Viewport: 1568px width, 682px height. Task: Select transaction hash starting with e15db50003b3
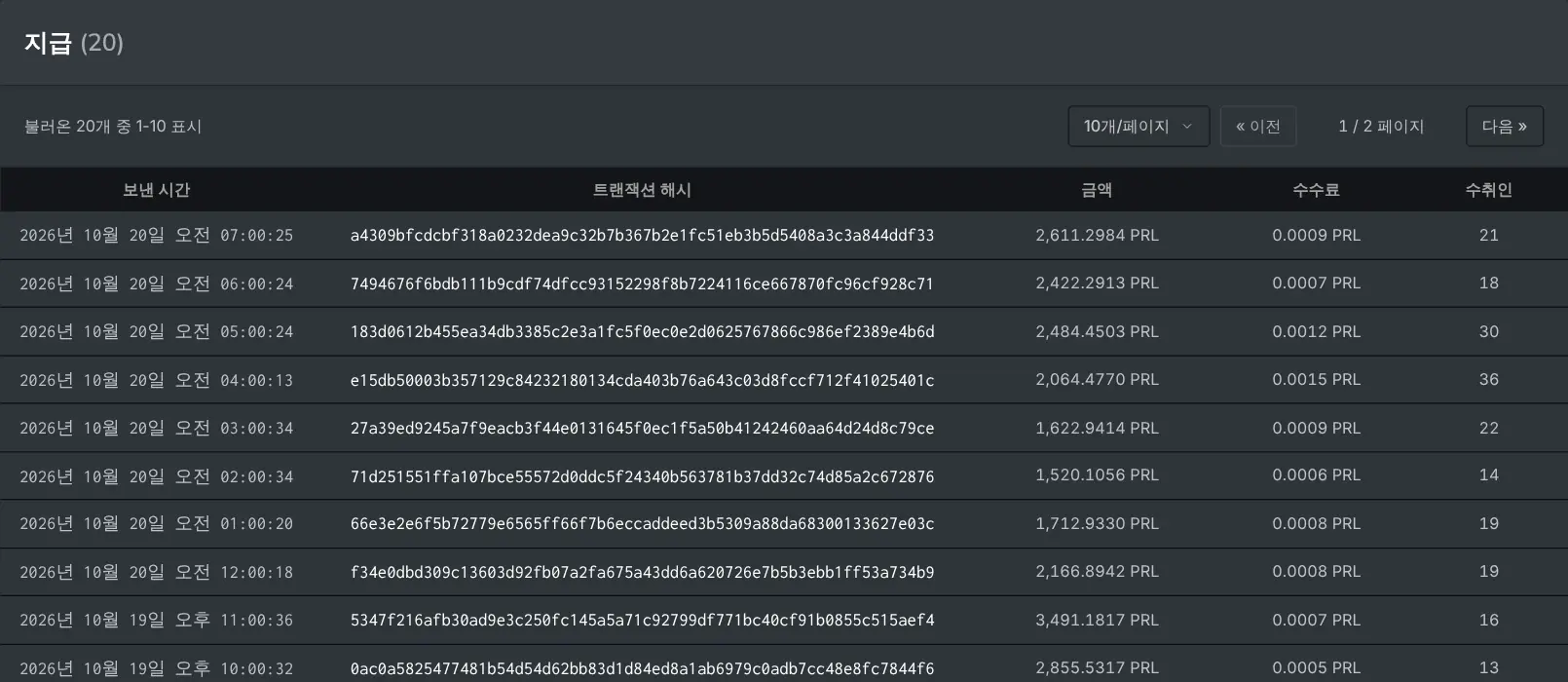642,380
